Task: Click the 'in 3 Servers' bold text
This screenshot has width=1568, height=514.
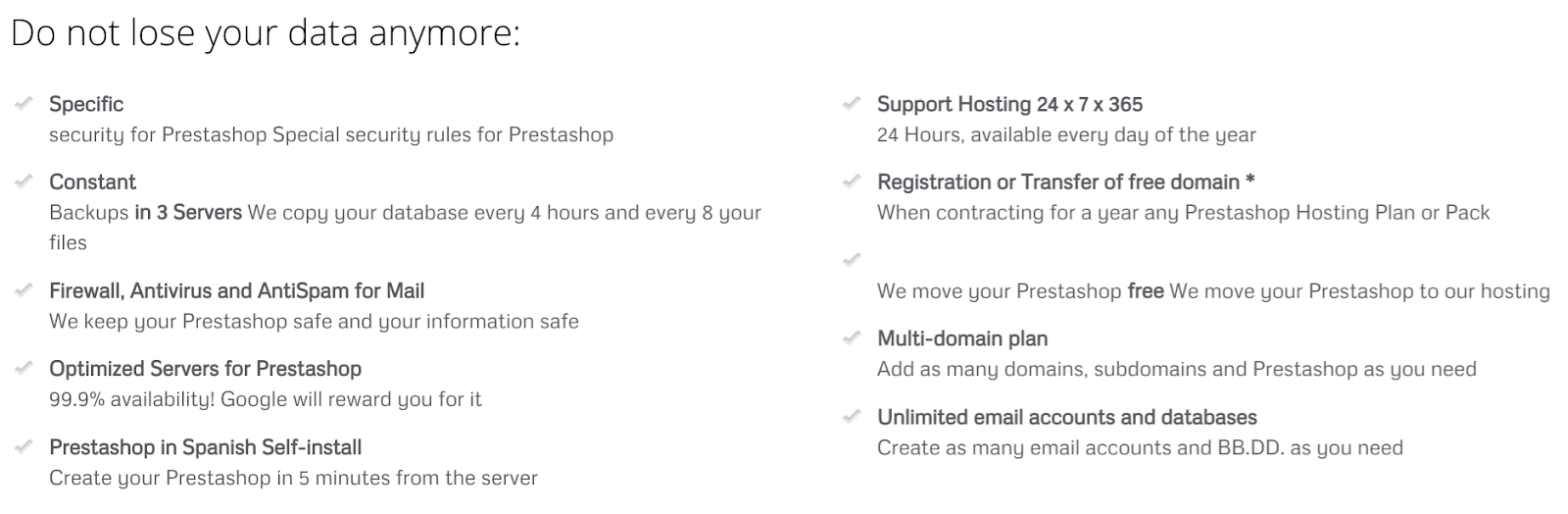Action: [188, 212]
